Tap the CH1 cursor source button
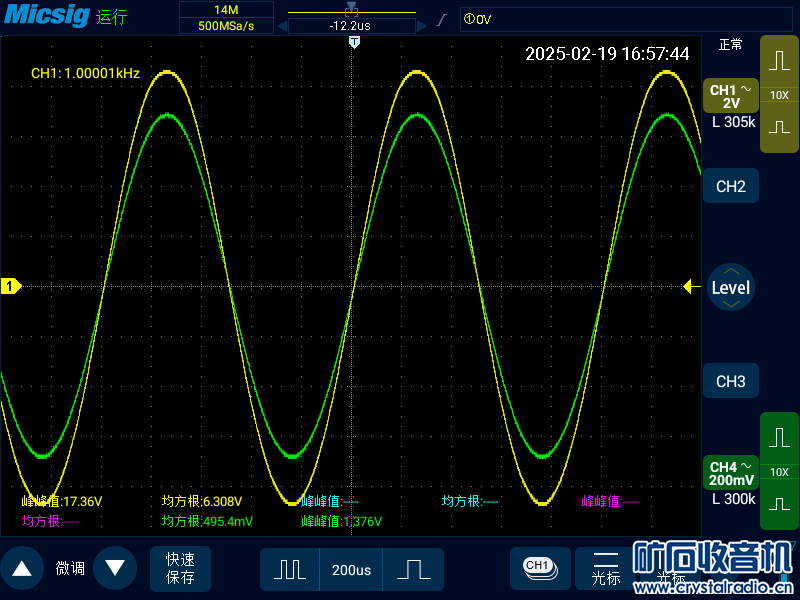Image resolution: width=800 pixels, height=600 pixels. 538,566
